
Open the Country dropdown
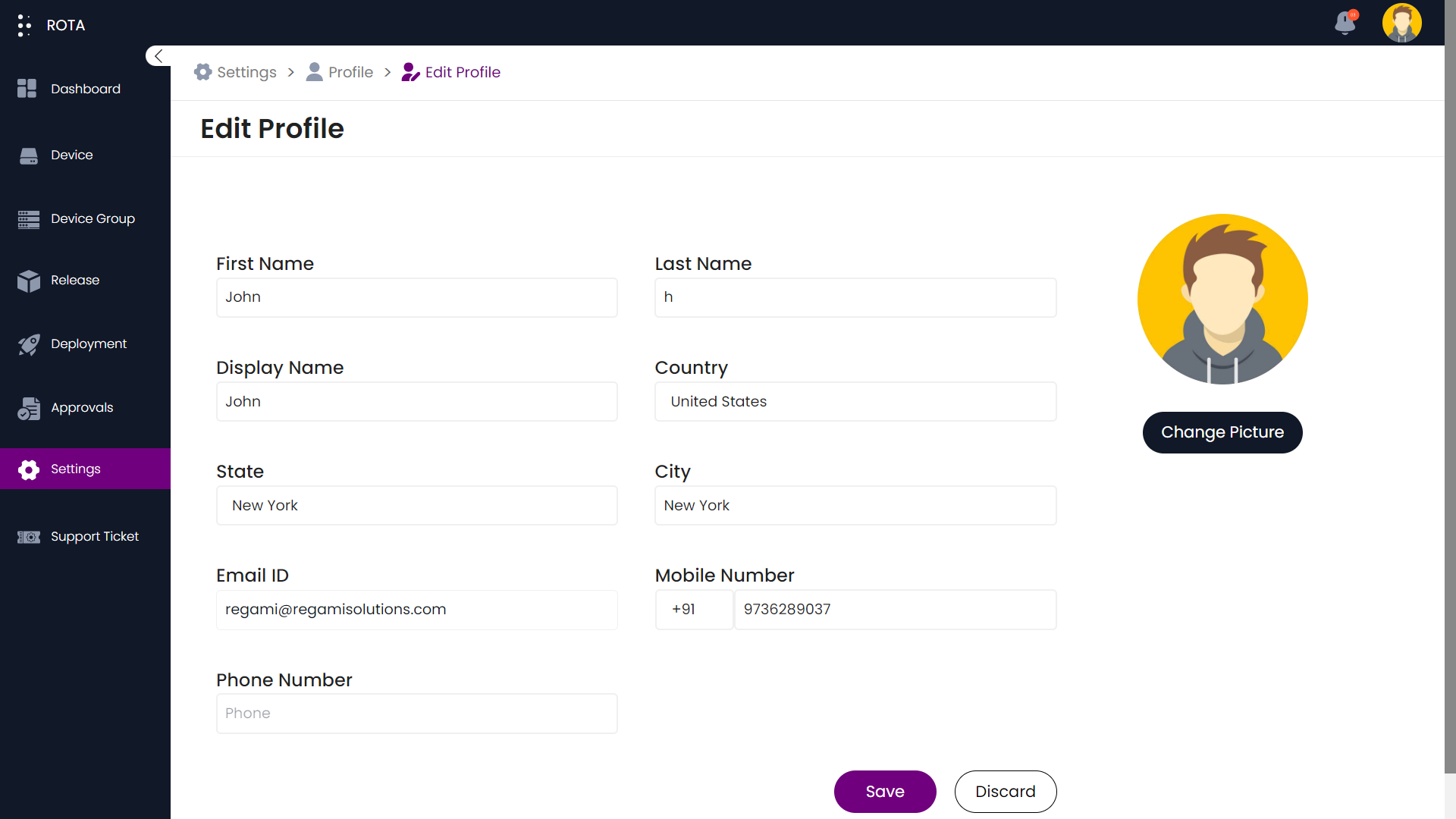[855, 401]
